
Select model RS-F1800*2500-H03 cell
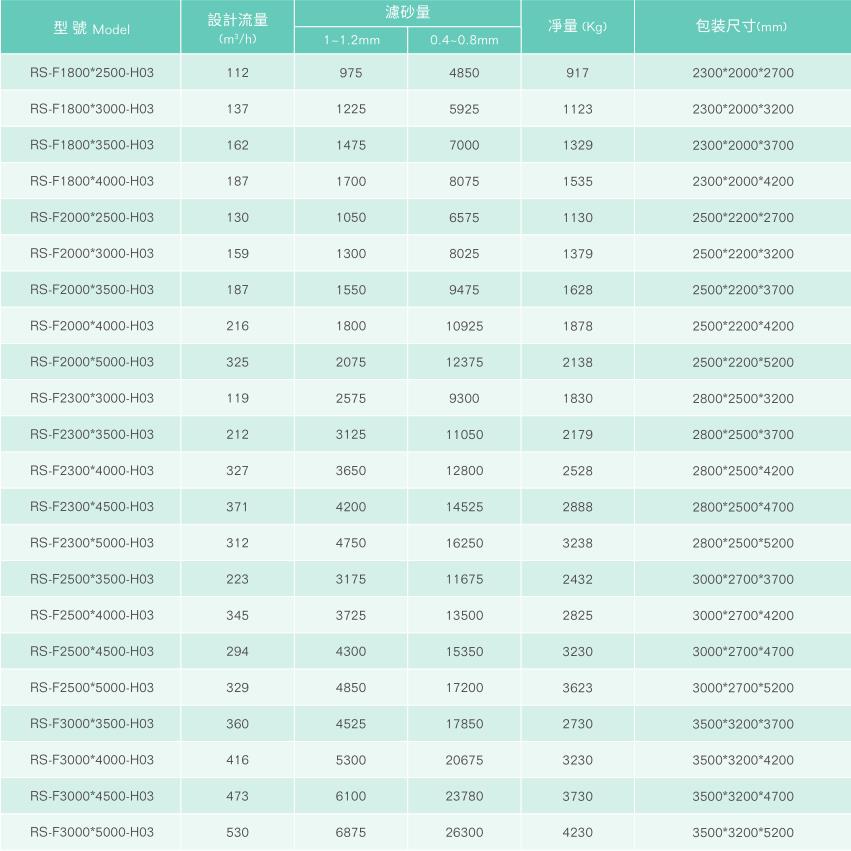(x=92, y=73)
